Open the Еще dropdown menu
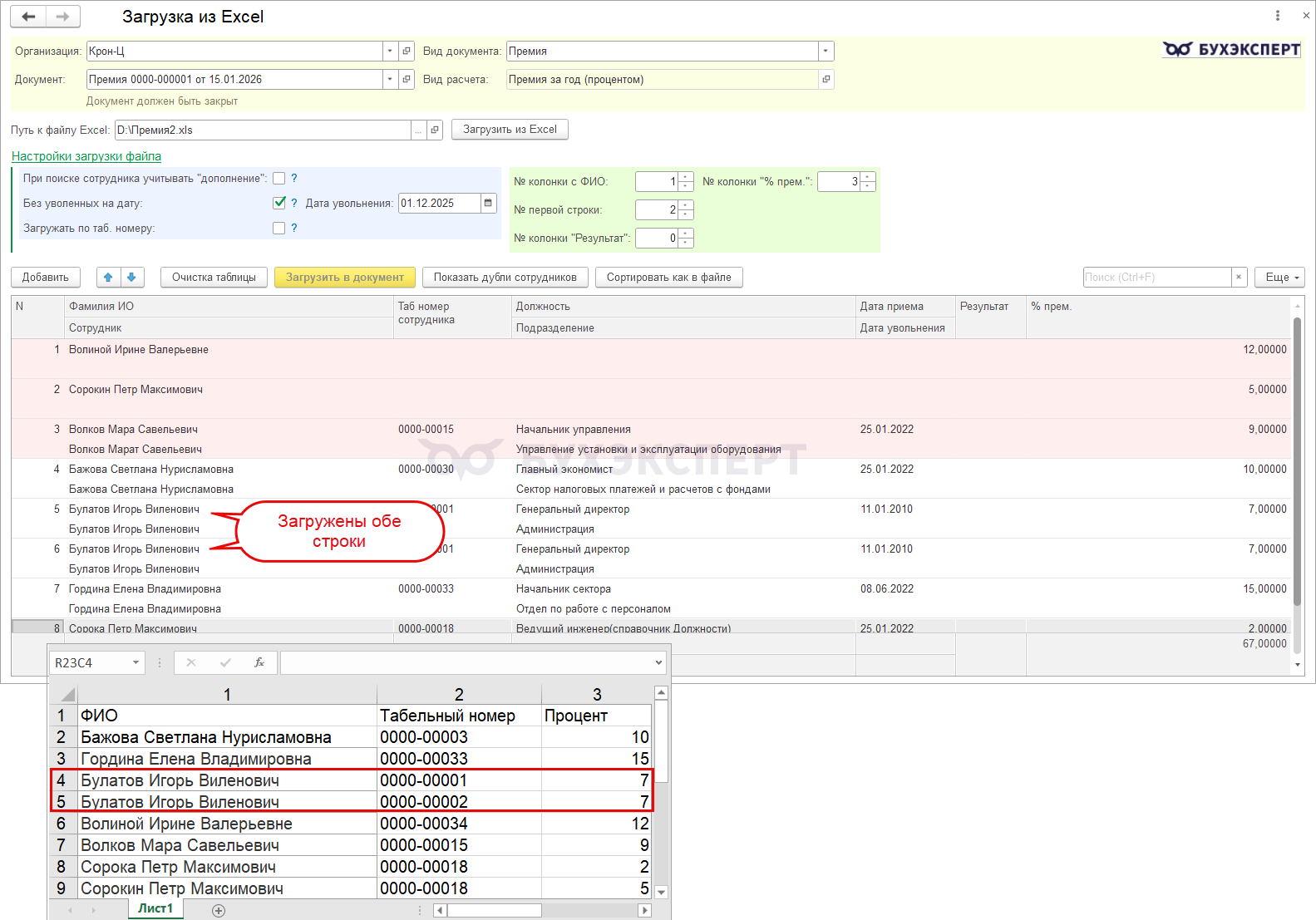Image resolution: width=1316 pixels, height=920 pixels. [1279, 278]
